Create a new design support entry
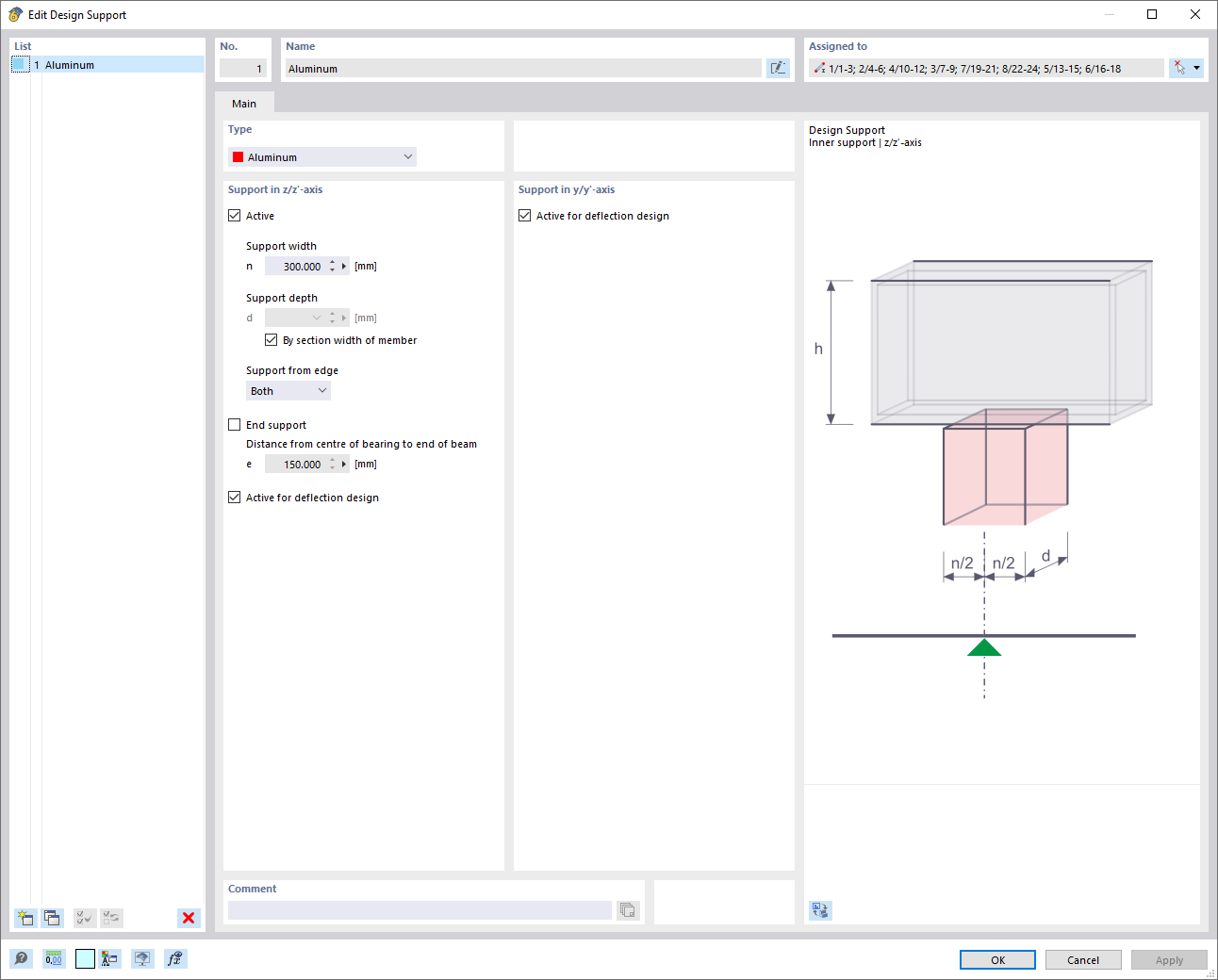The width and height of the screenshot is (1218, 980). [x=25, y=918]
